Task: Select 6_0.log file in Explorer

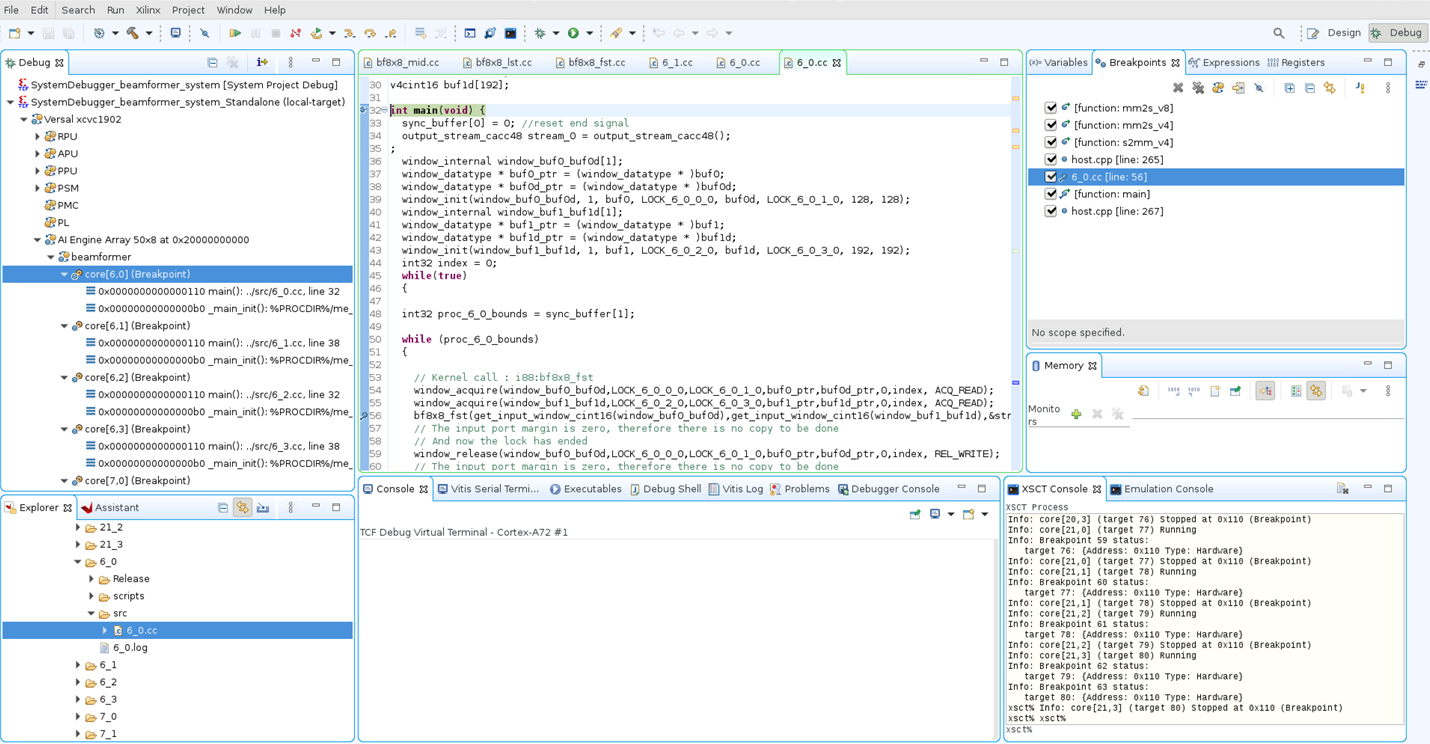Action: coord(130,648)
